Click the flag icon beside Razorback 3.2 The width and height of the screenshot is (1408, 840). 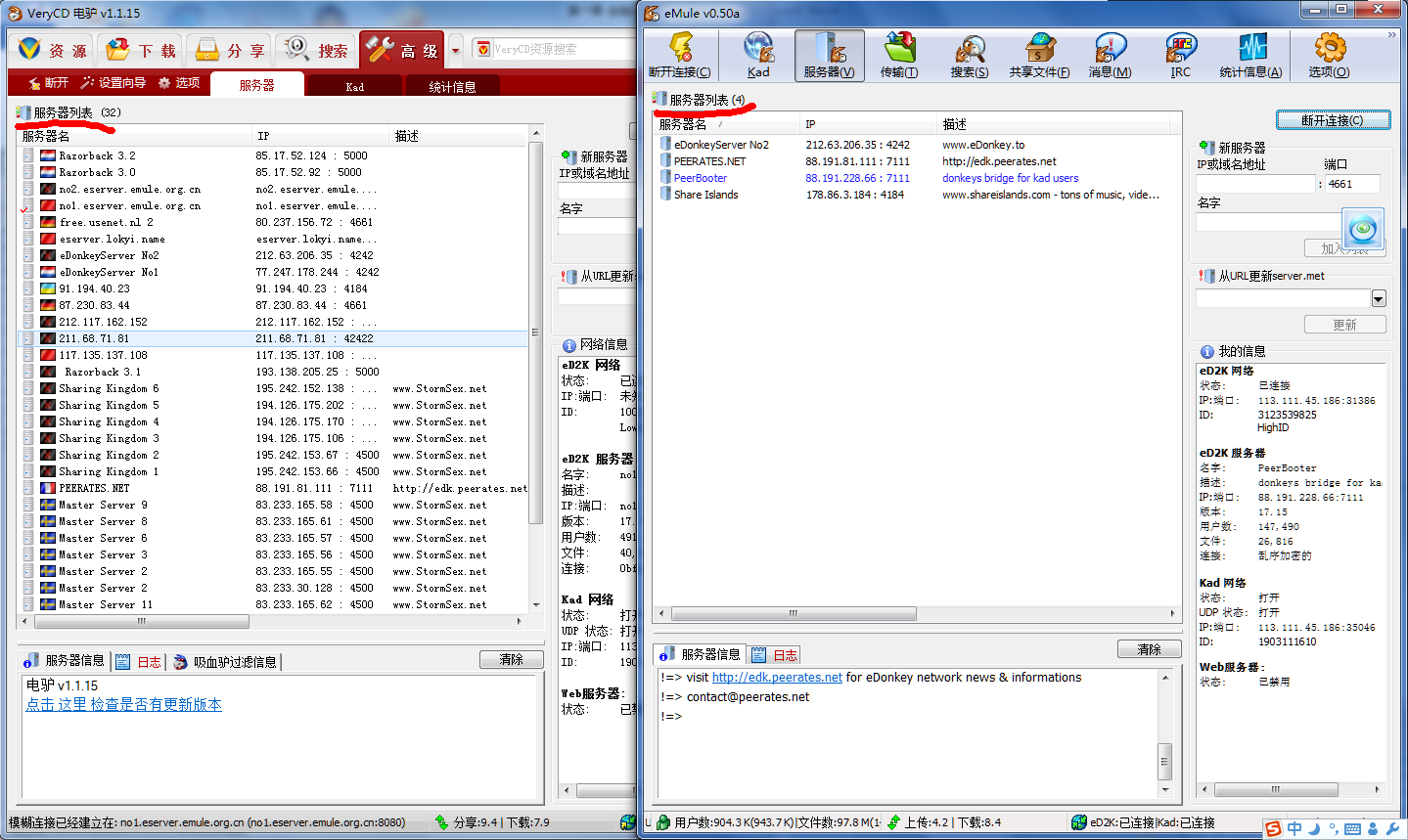coord(48,155)
